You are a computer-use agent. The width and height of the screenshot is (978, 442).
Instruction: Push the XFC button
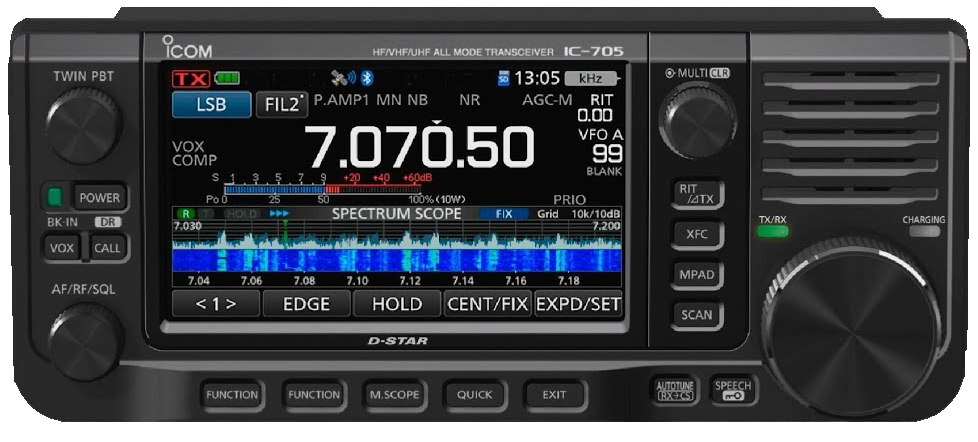pyautogui.click(x=697, y=234)
